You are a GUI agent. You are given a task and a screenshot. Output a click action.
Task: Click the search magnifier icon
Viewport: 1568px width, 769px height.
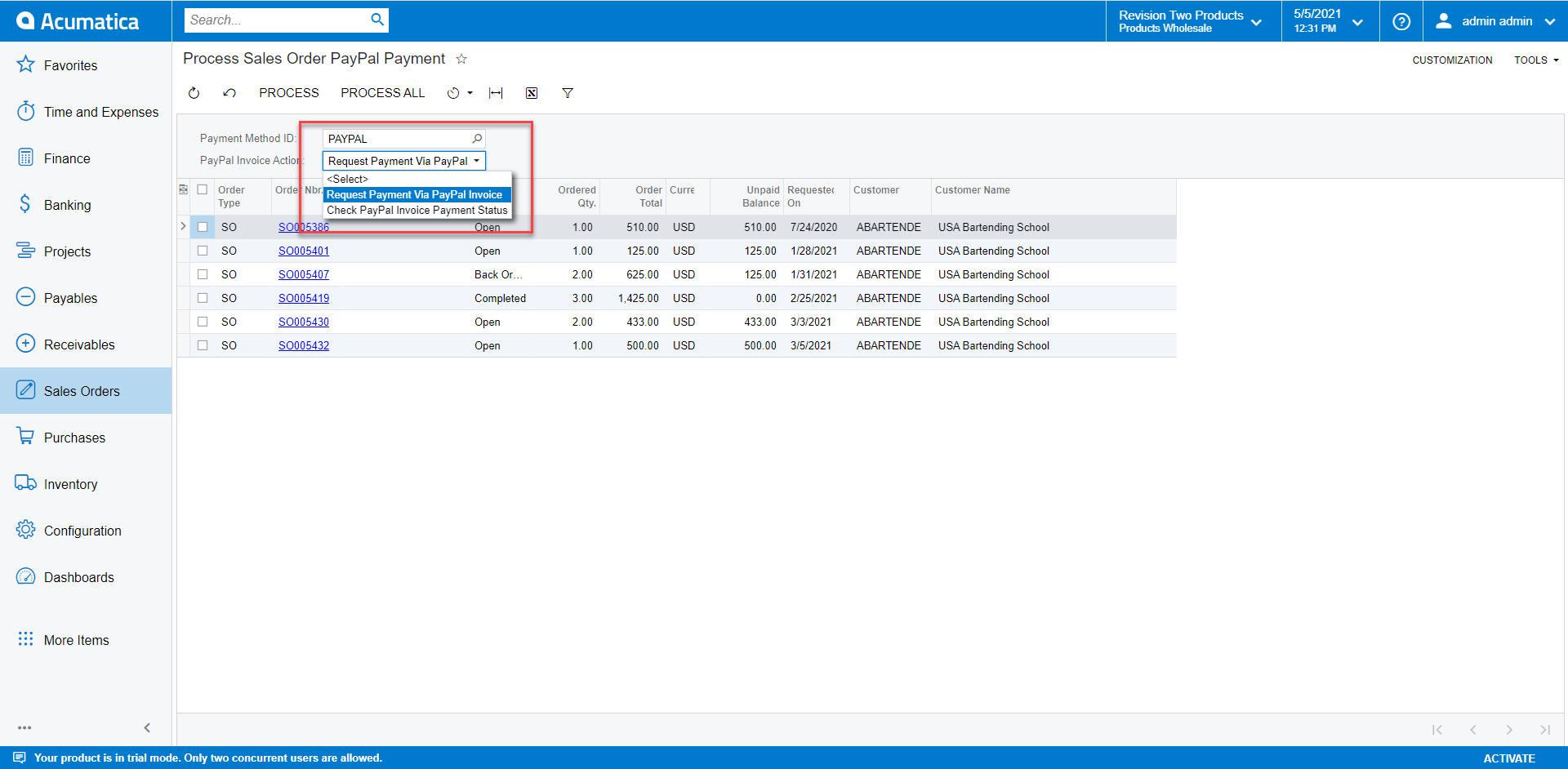click(x=377, y=20)
